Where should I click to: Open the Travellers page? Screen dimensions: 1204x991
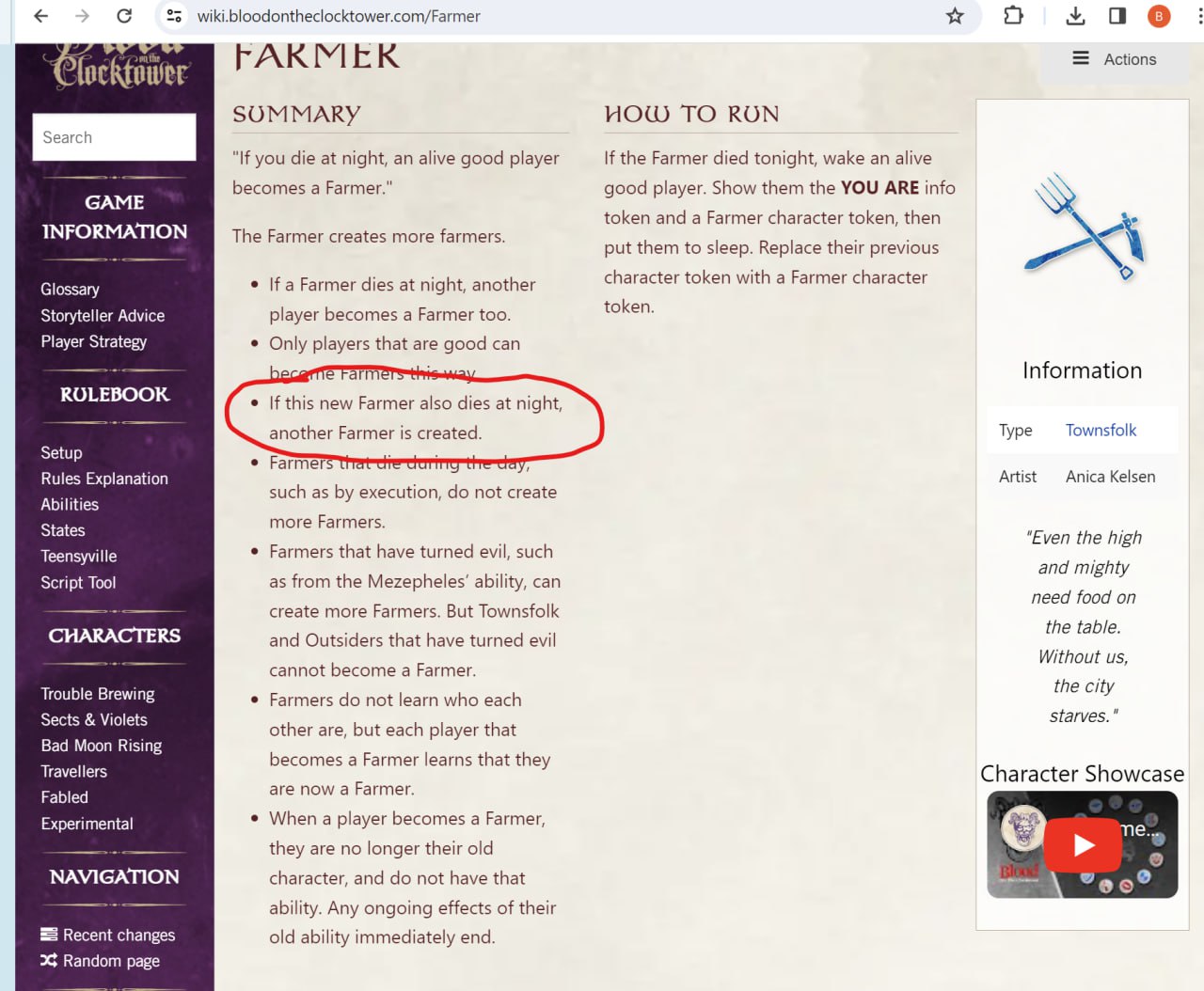pos(73,771)
